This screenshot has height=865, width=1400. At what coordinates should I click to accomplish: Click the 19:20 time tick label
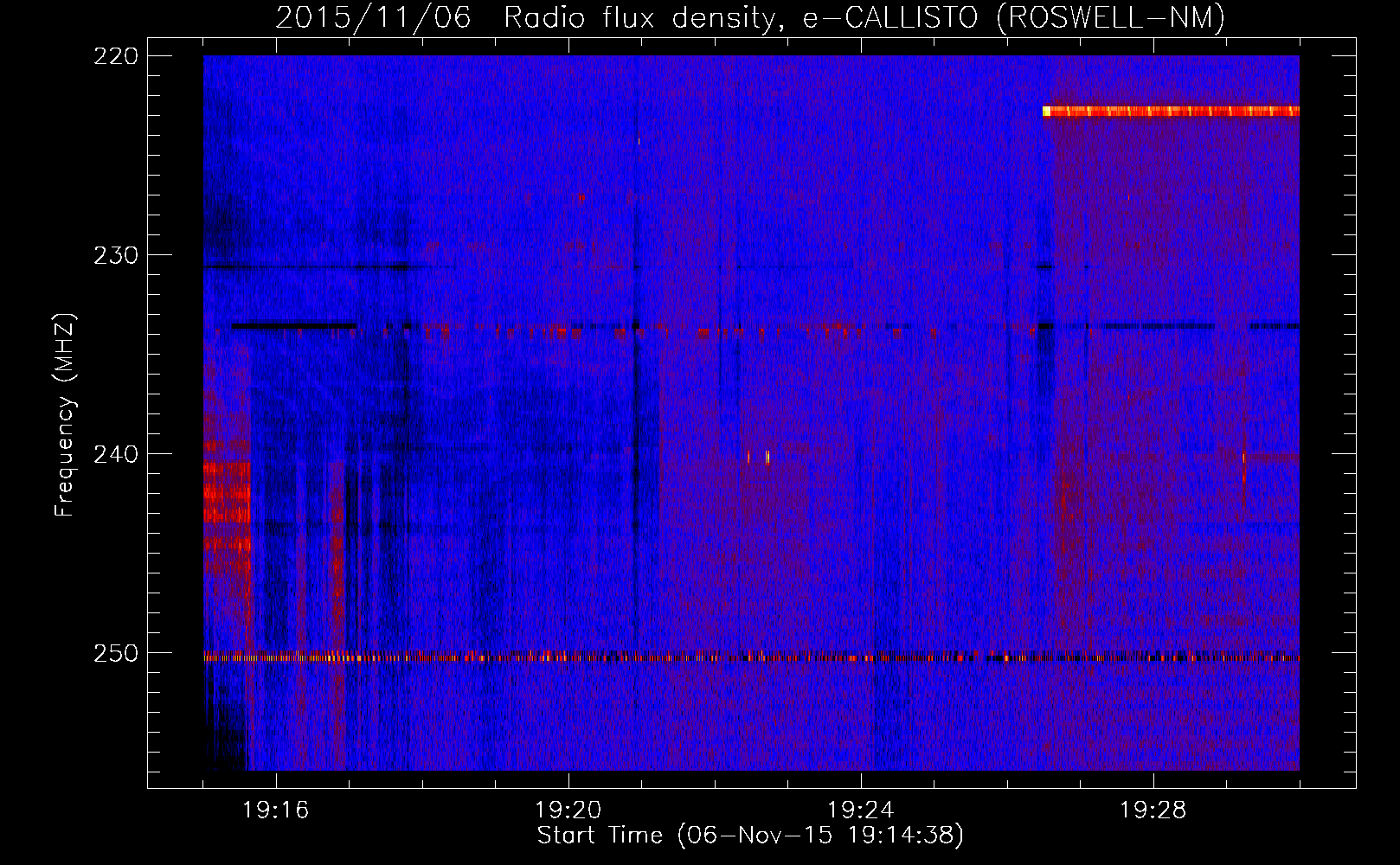[x=568, y=811]
